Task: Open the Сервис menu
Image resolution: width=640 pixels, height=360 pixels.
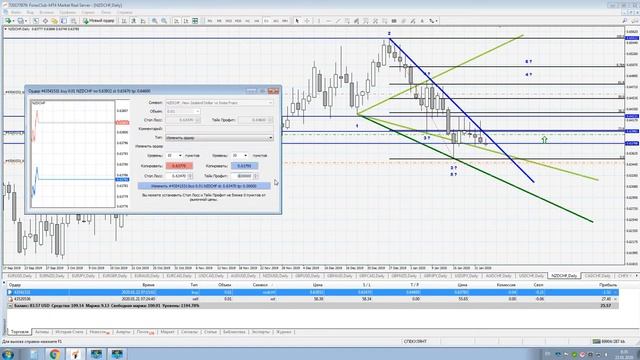Action: (x=88, y=12)
